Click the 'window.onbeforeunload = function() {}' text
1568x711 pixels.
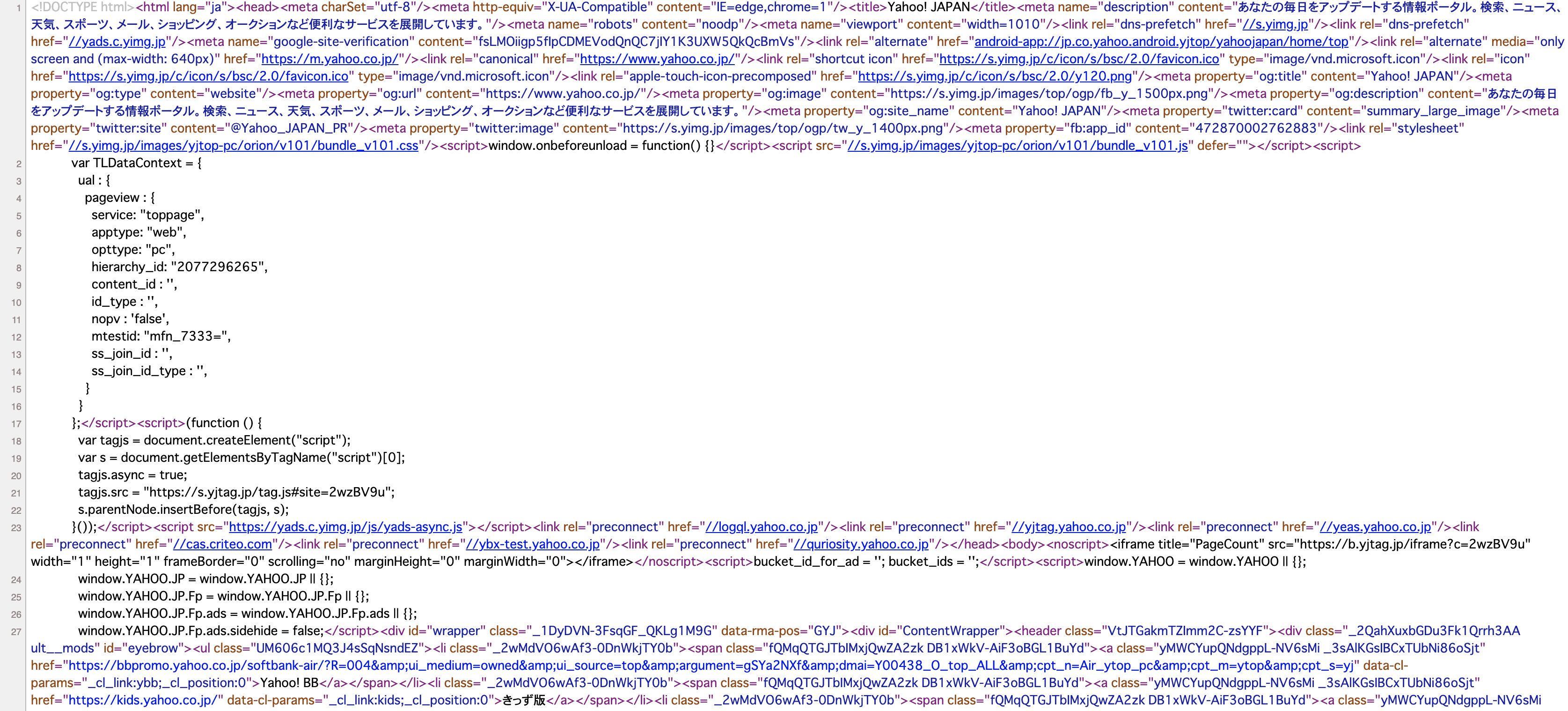[601, 146]
